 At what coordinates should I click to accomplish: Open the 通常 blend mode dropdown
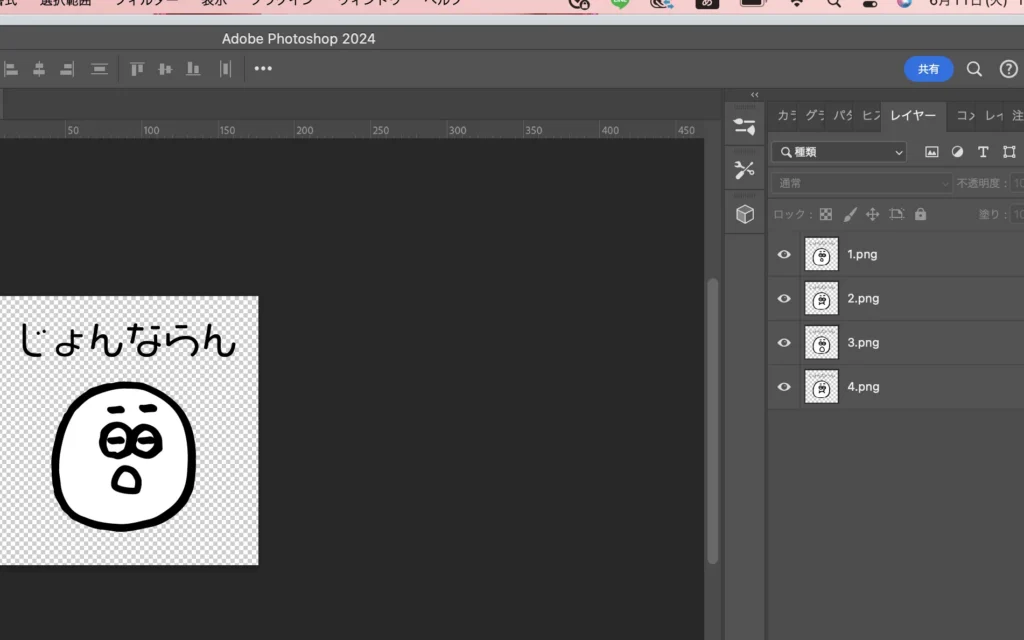(861, 183)
